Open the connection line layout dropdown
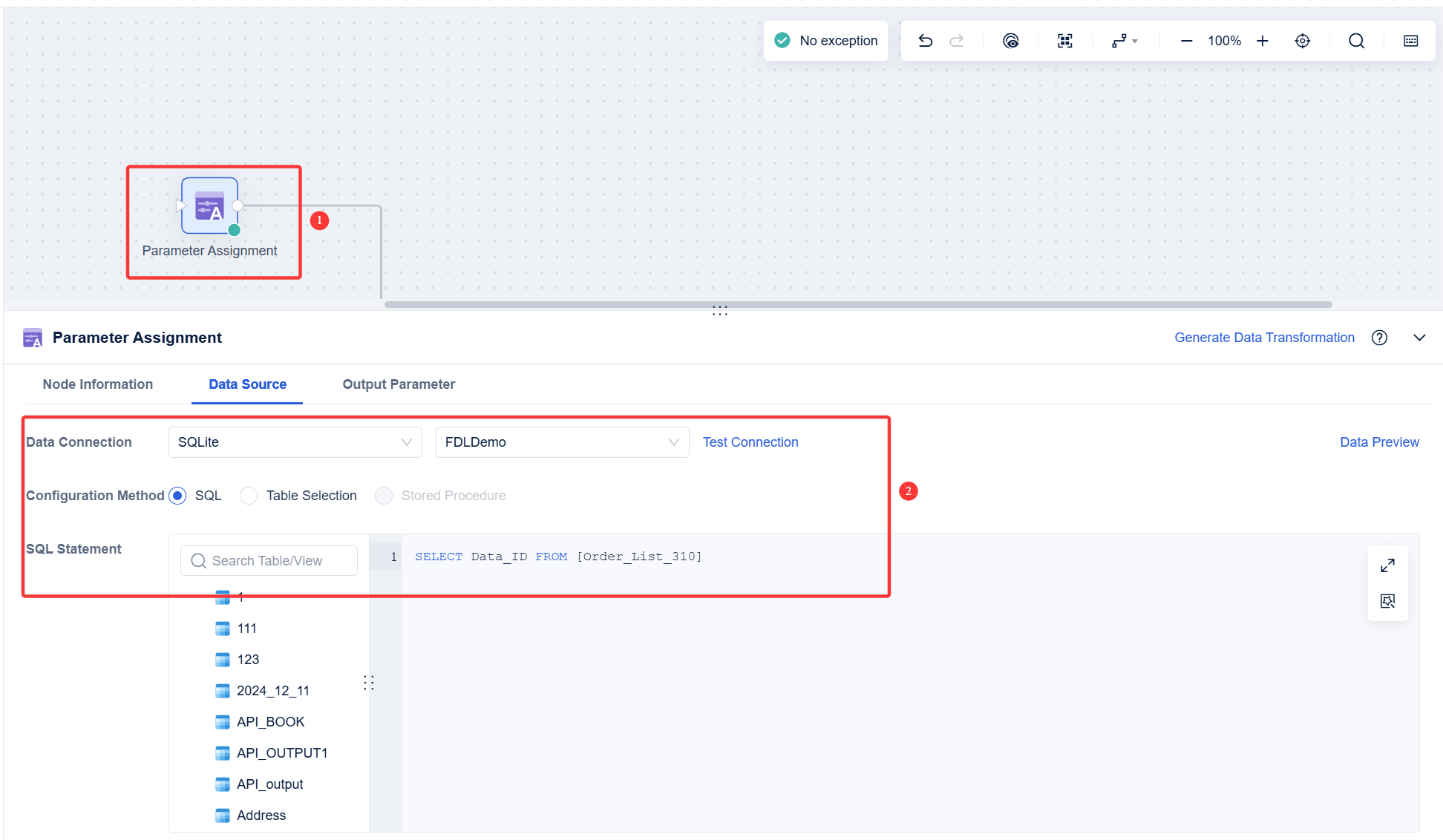The width and height of the screenshot is (1443, 840). click(1124, 41)
